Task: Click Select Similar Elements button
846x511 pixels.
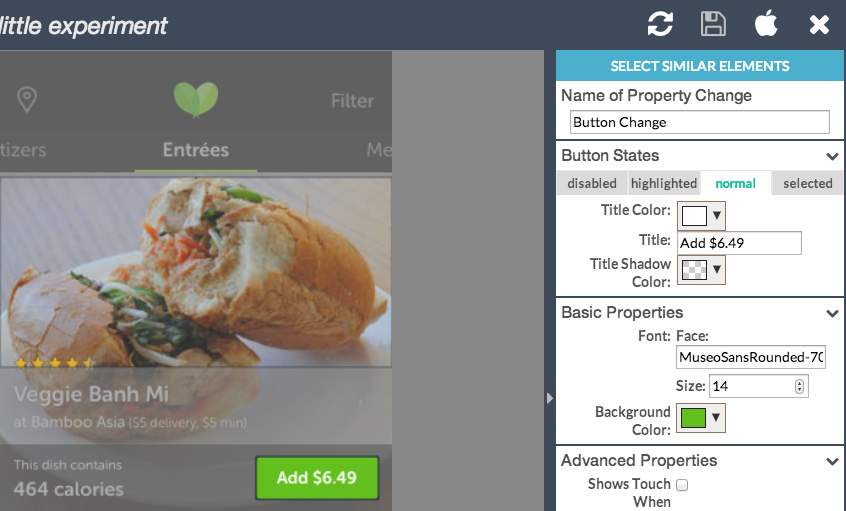Action: pyautogui.click(x=700, y=66)
